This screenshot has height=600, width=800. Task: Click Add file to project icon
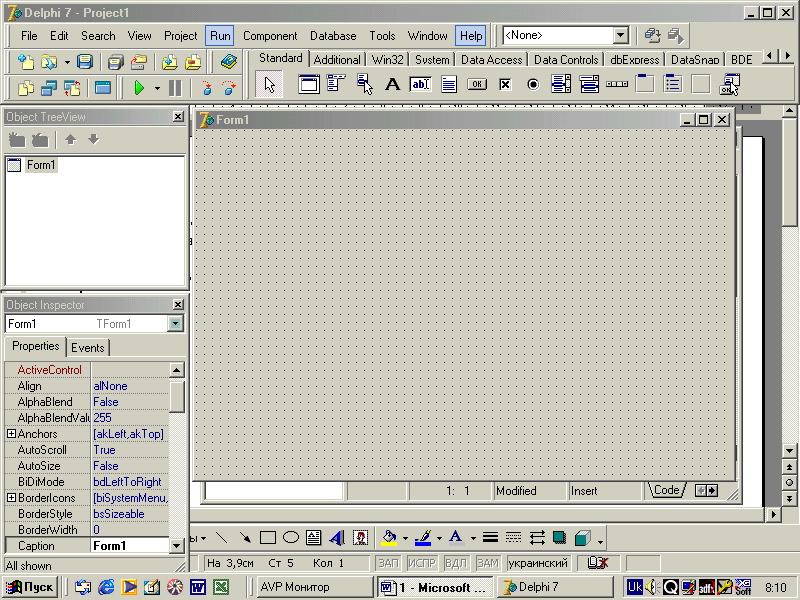point(169,62)
